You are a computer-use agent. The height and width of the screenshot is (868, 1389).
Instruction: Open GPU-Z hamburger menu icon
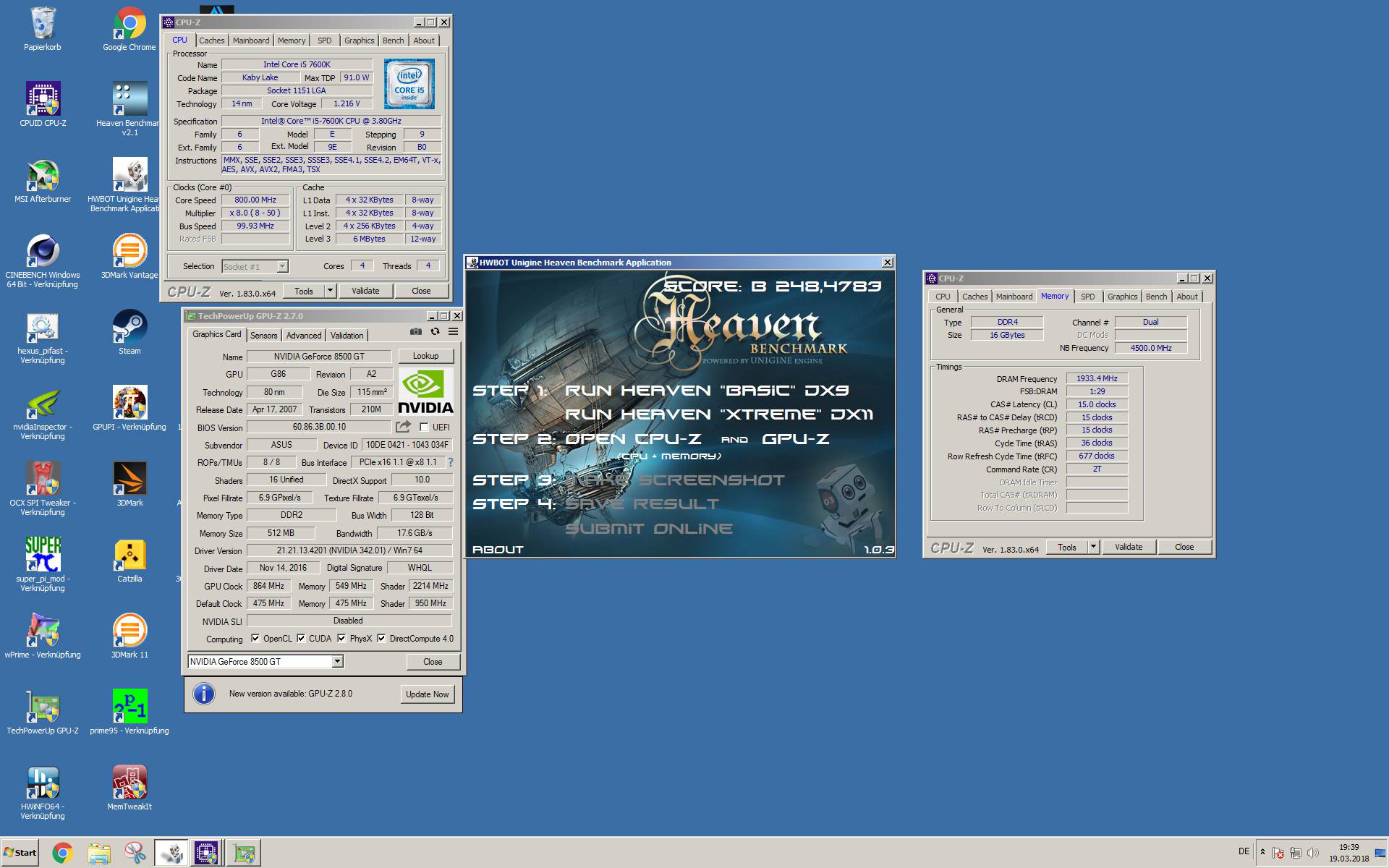coord(453,331)
